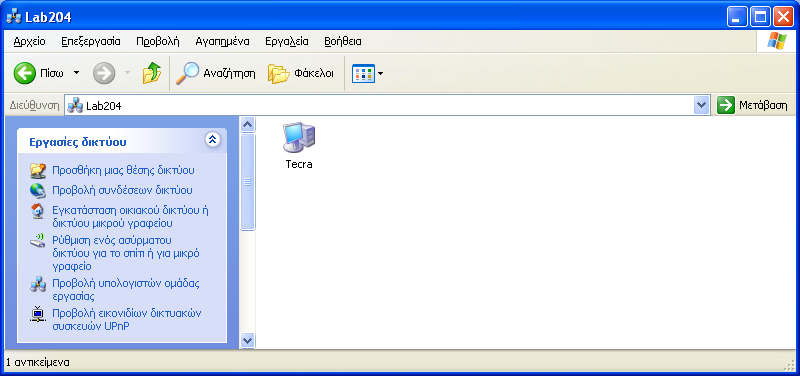
Task: Collapse the Εργασίες δικτύου panel
Action: coord(213,139)
